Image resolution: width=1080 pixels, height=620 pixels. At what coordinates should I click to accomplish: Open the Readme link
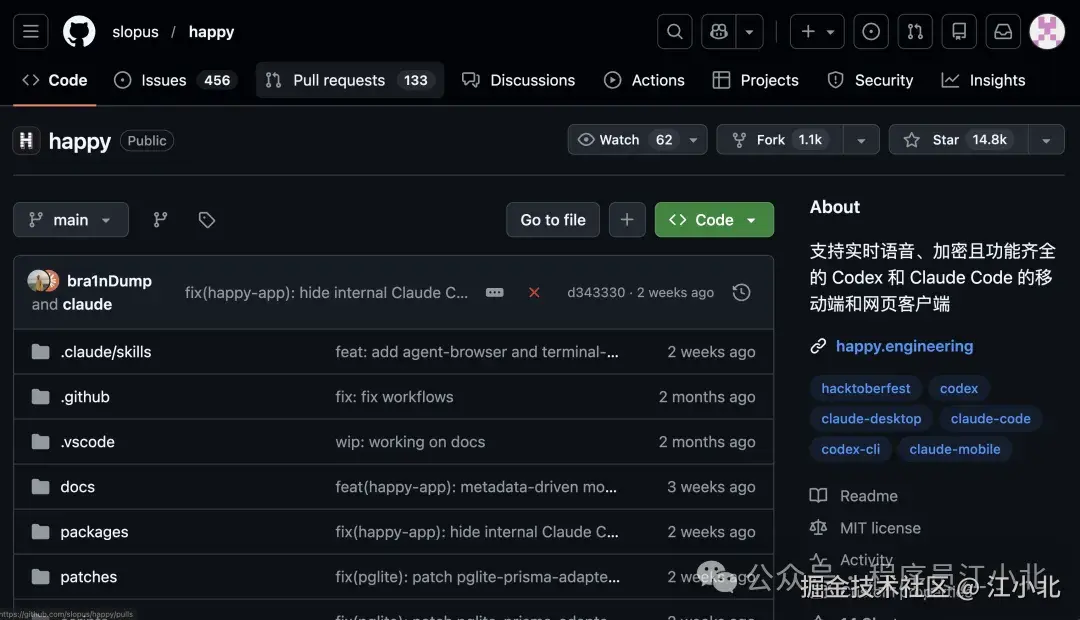coord(869,496)
